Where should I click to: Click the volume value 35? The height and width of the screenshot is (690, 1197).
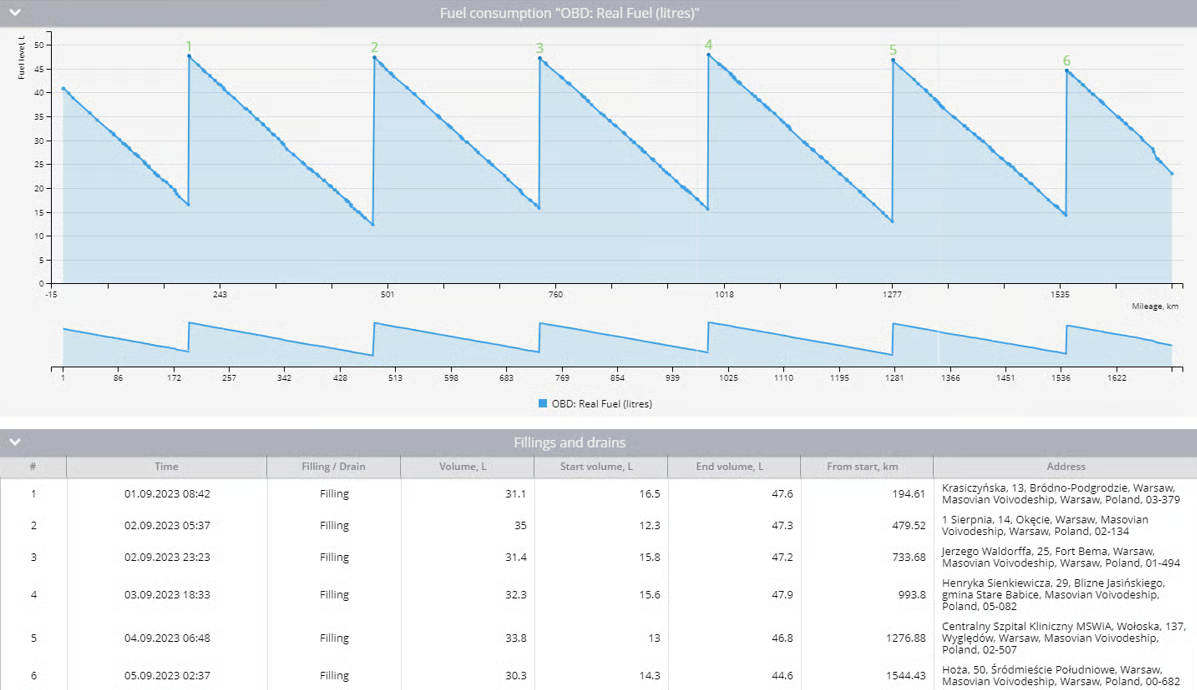(x=520, y=525)
